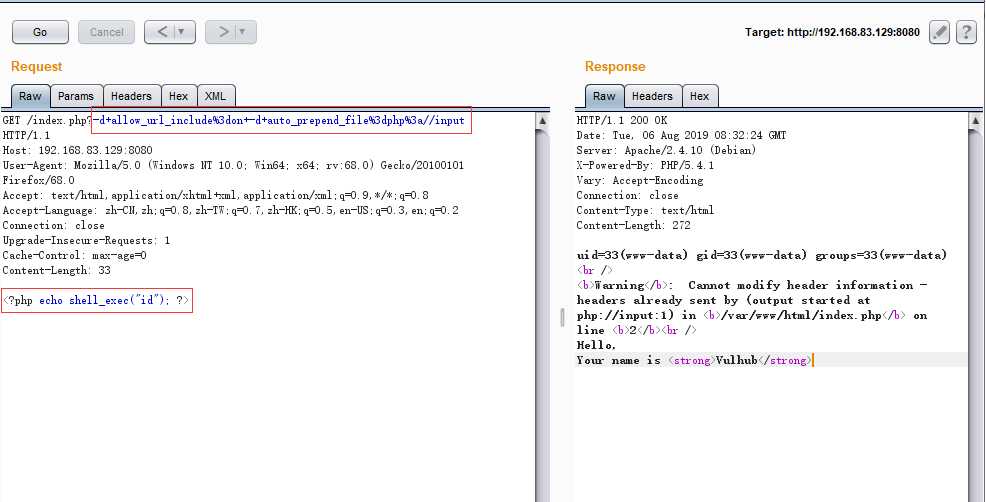Select the Request Raw tab
Image resolution: width=986 pixels, height=502 pixels.
tap(30, 96)
